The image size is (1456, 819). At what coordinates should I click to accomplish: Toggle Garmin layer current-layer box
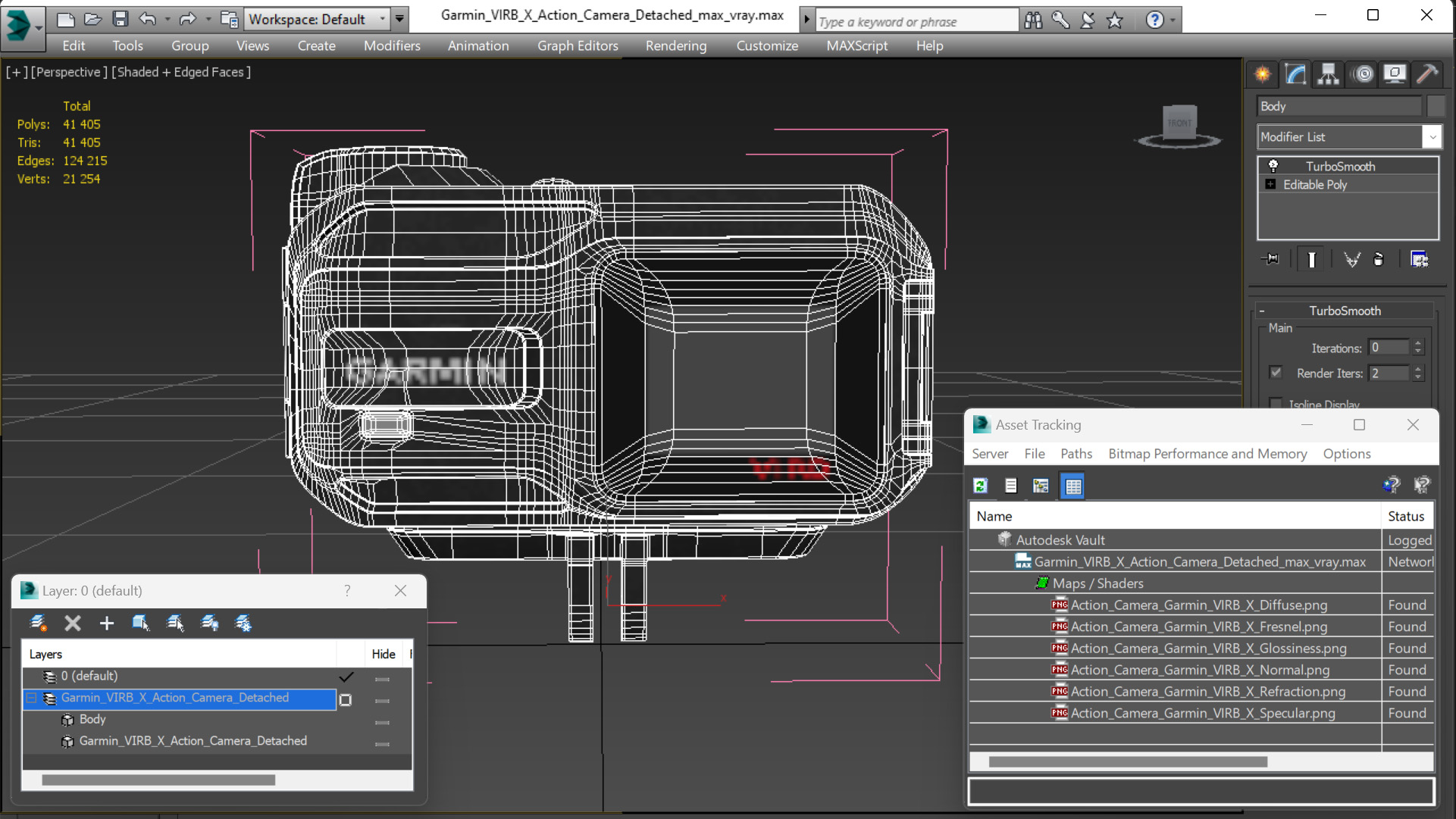click(x=346, y=700)
